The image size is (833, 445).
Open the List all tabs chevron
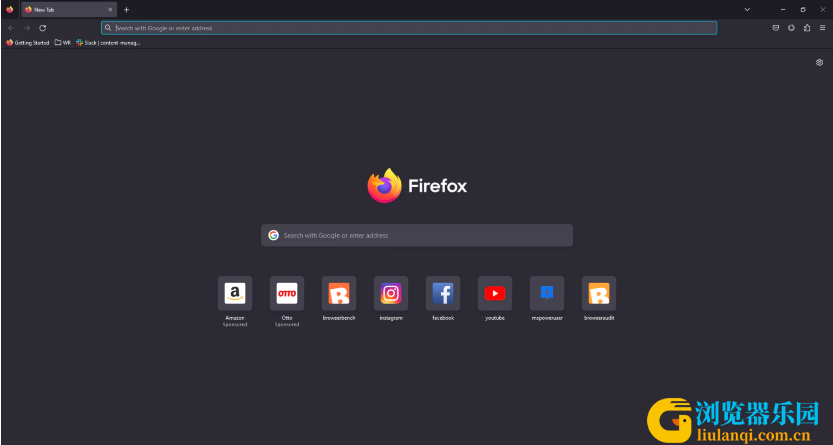tap(747, 10)
